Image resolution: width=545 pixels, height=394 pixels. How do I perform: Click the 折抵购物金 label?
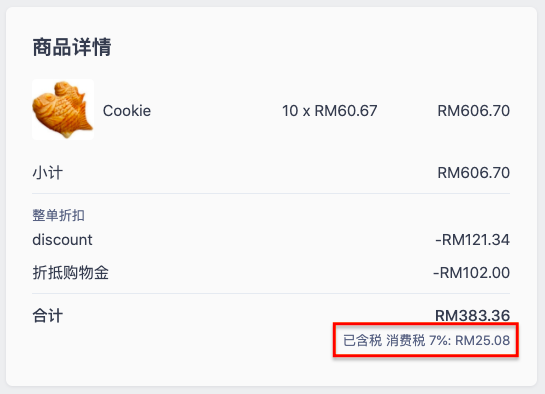[x=71, y=273]
